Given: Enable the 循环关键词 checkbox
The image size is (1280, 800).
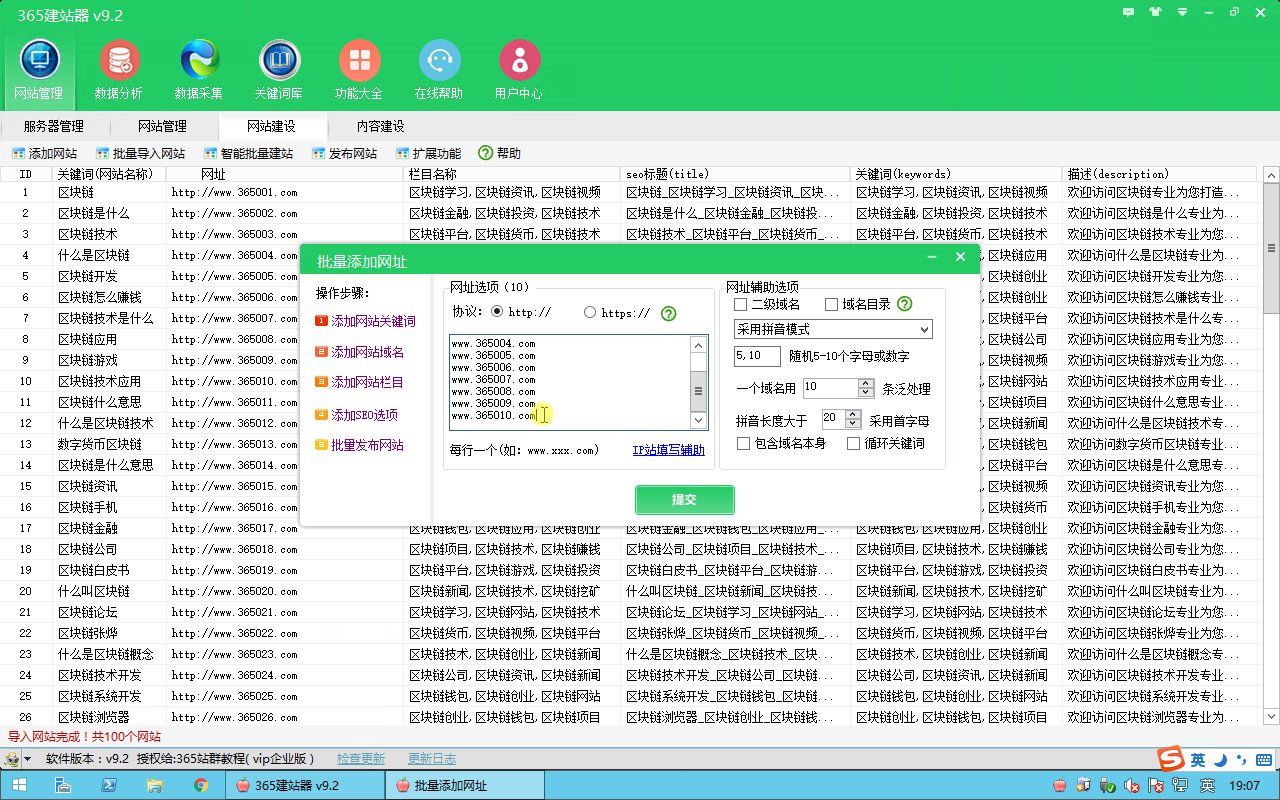Looking at the screenshot, I should pos(853,443).
